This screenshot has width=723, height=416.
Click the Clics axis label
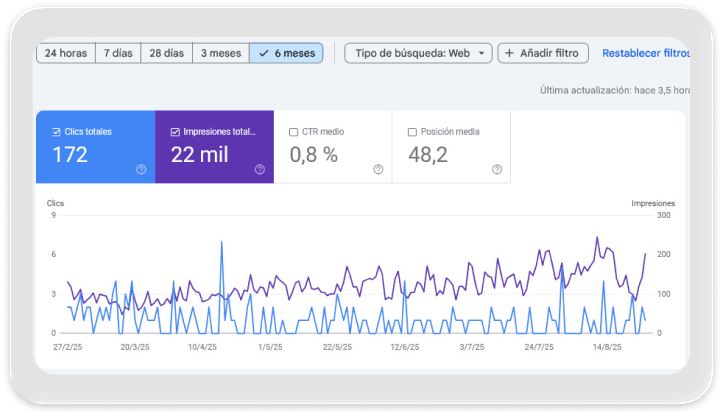pos(55,203)
